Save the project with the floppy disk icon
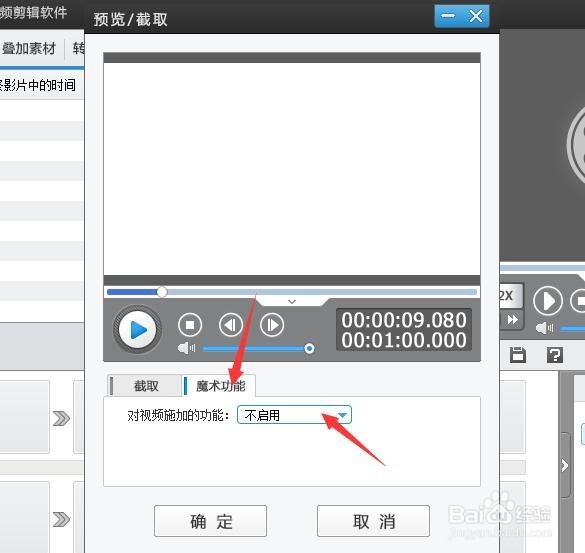This screenshot has width=585, height=553. point(518,355)
